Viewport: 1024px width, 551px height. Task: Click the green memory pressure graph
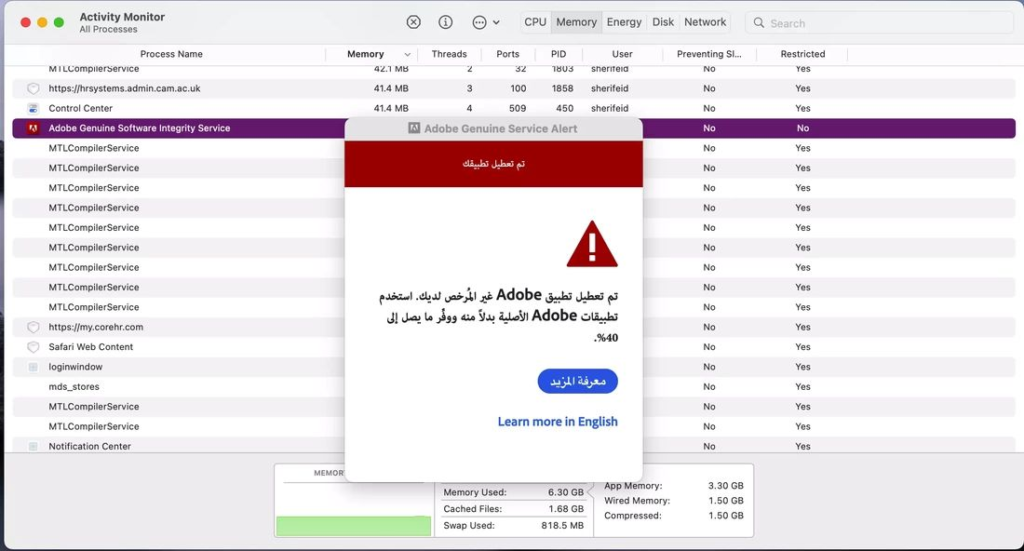[x=353, y=526]
